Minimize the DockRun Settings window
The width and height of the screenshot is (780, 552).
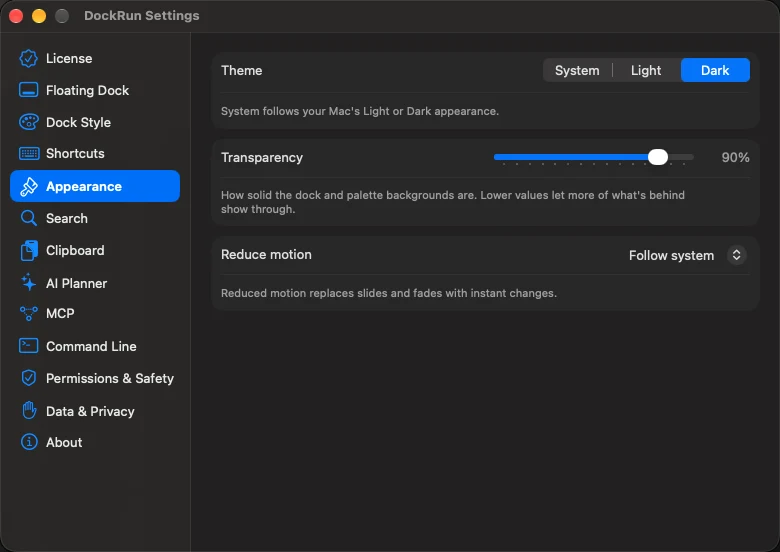39,16
